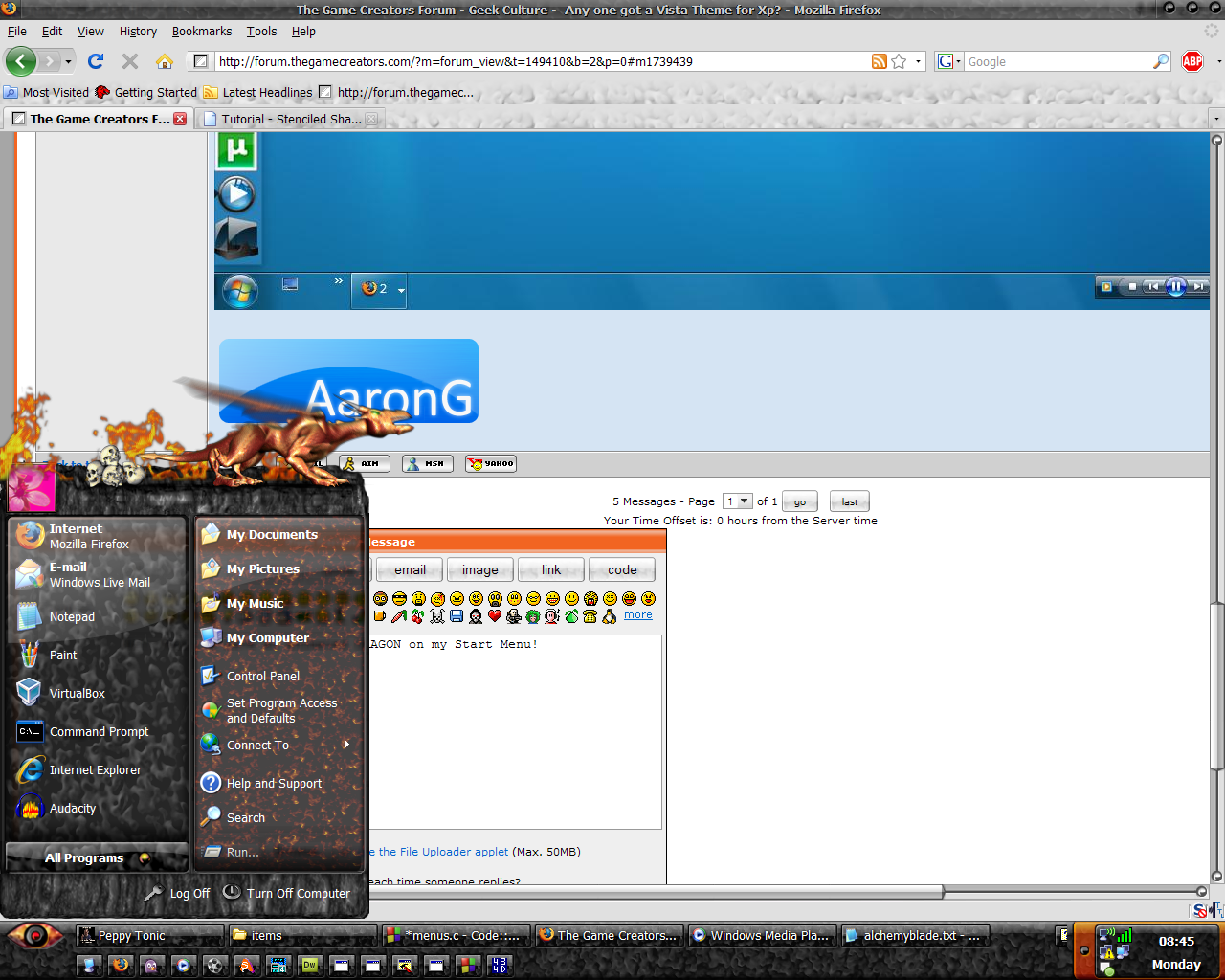Click the image formatting button
Image resolution: width=1225 pixels, height=980 pixels.
tap(480, 570)
